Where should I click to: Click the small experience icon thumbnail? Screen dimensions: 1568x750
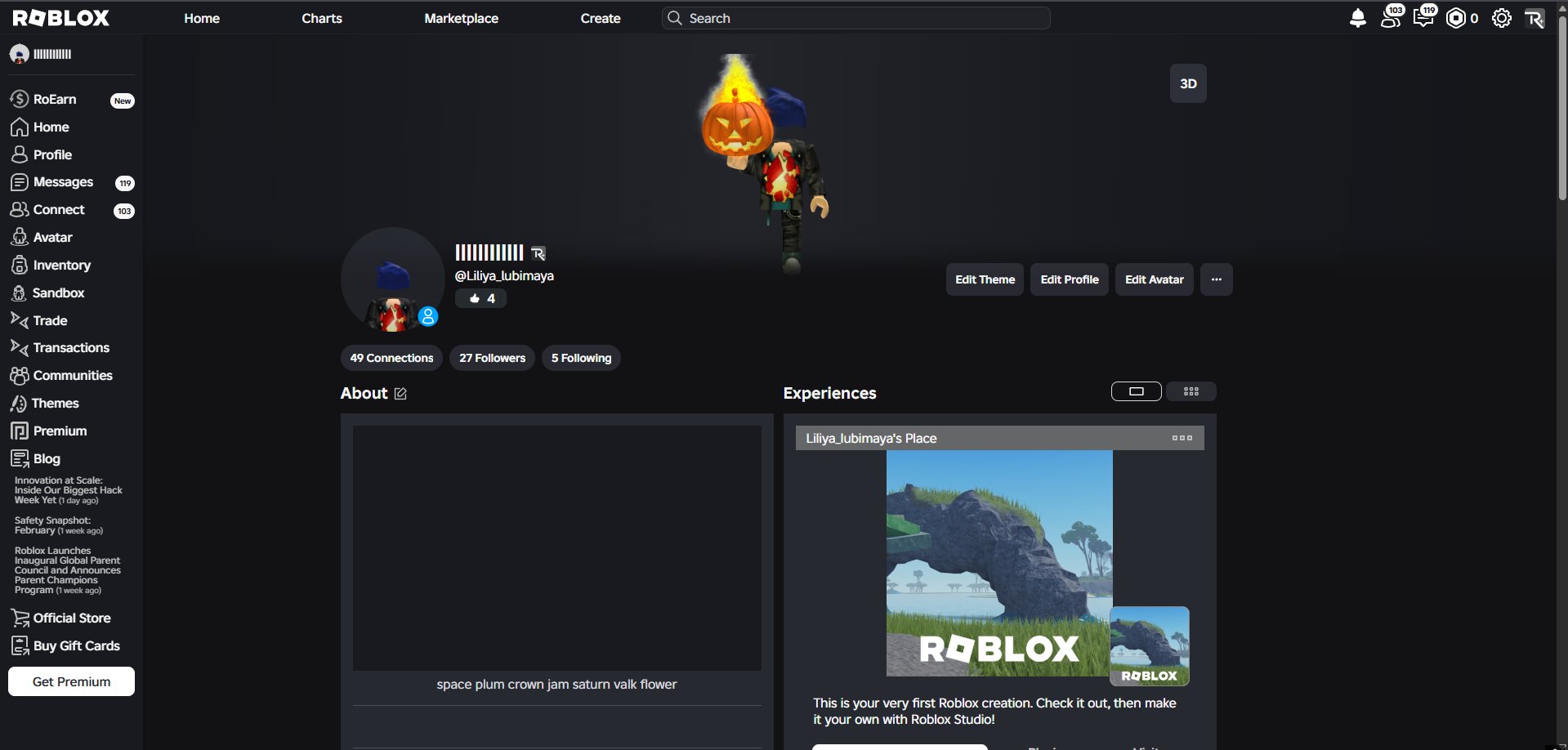coord(1150,645)
